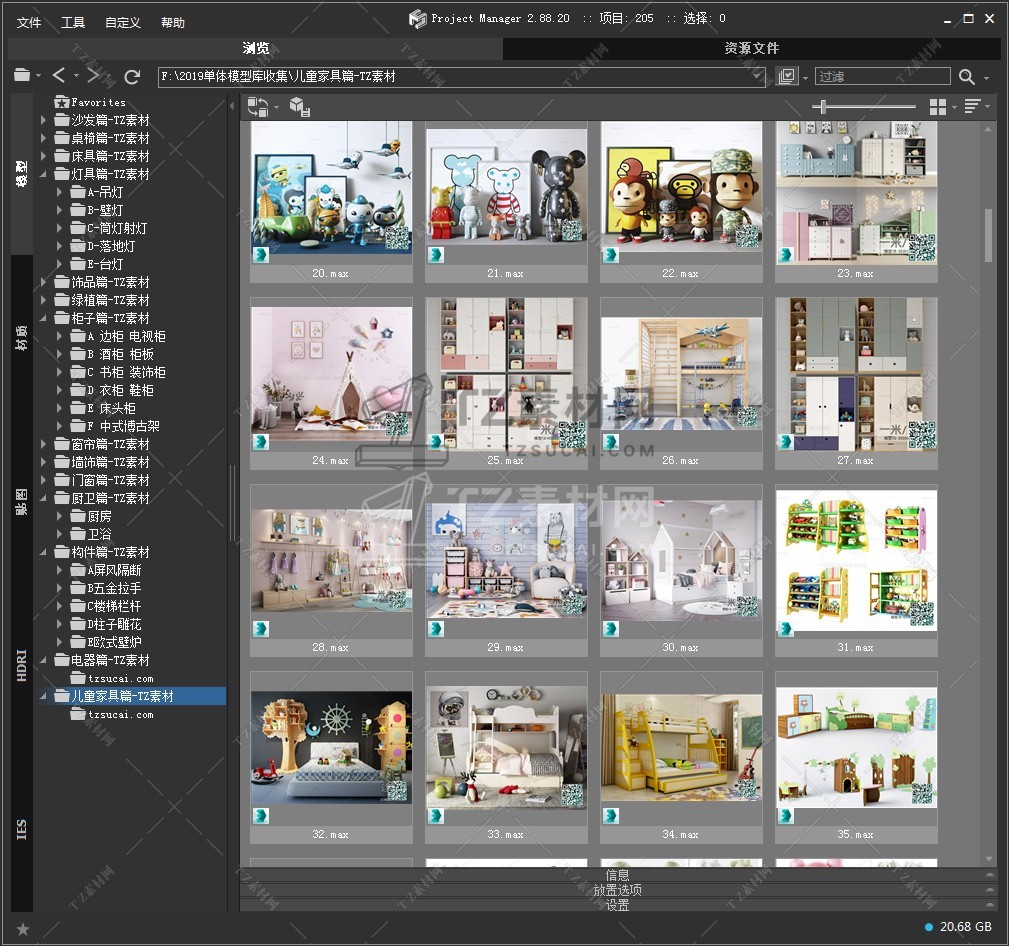Adjust the thumbnail size slider handle
This screenshot has height=946, width=1009.
click(x=823, y=106)
